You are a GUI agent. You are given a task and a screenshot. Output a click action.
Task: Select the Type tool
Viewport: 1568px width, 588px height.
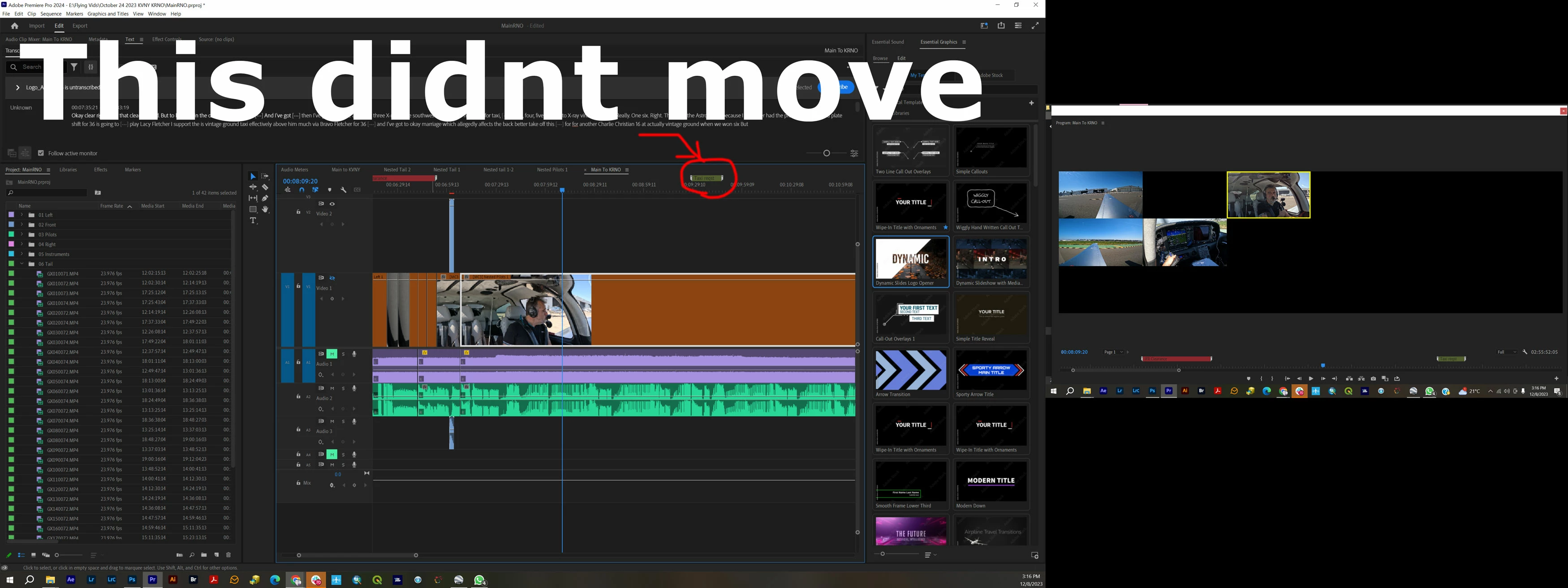point(253,220)
